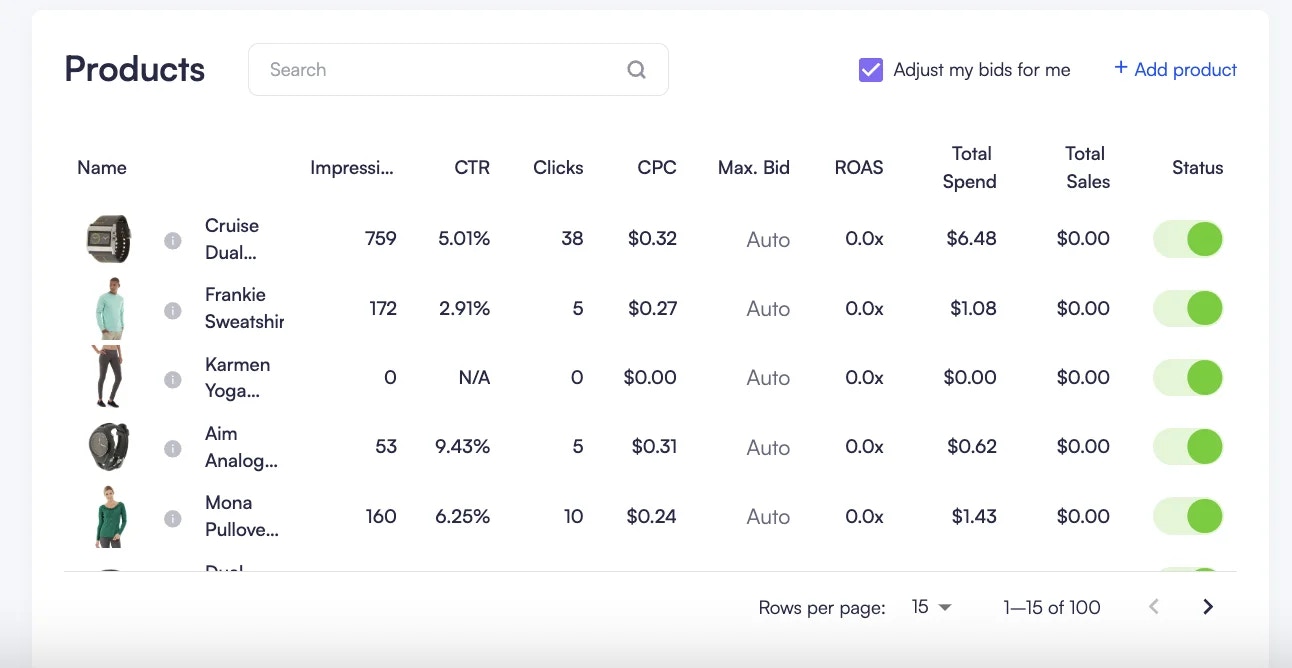
Task: Click the previous page arrow
Action: click(x=1154, y=606)
